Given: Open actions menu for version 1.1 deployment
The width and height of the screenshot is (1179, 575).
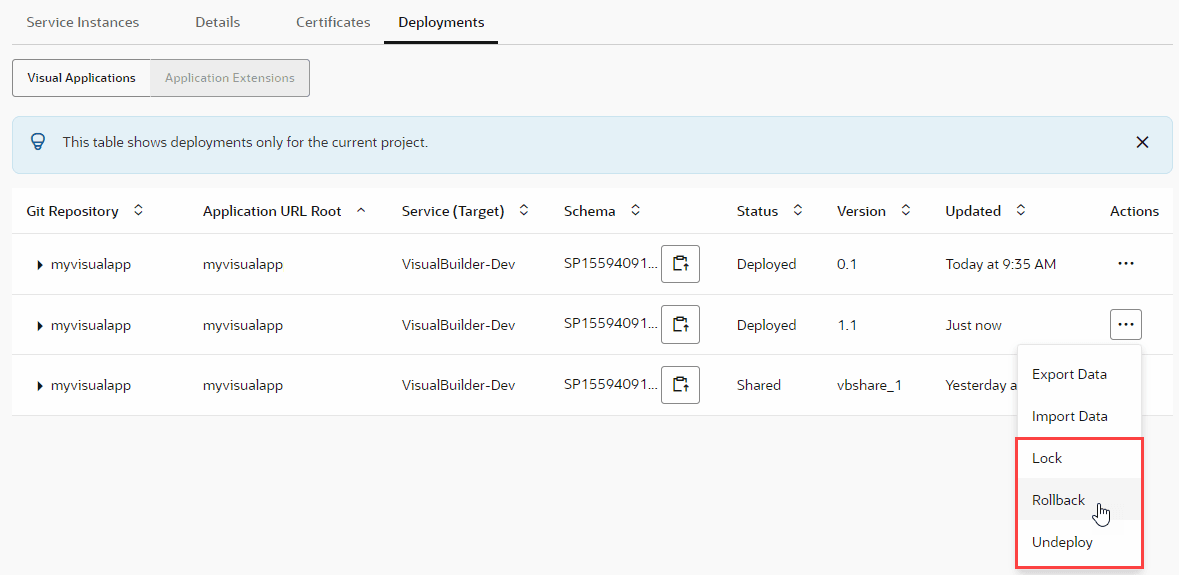Looking at the screenshot, I should pos(1126,325).
